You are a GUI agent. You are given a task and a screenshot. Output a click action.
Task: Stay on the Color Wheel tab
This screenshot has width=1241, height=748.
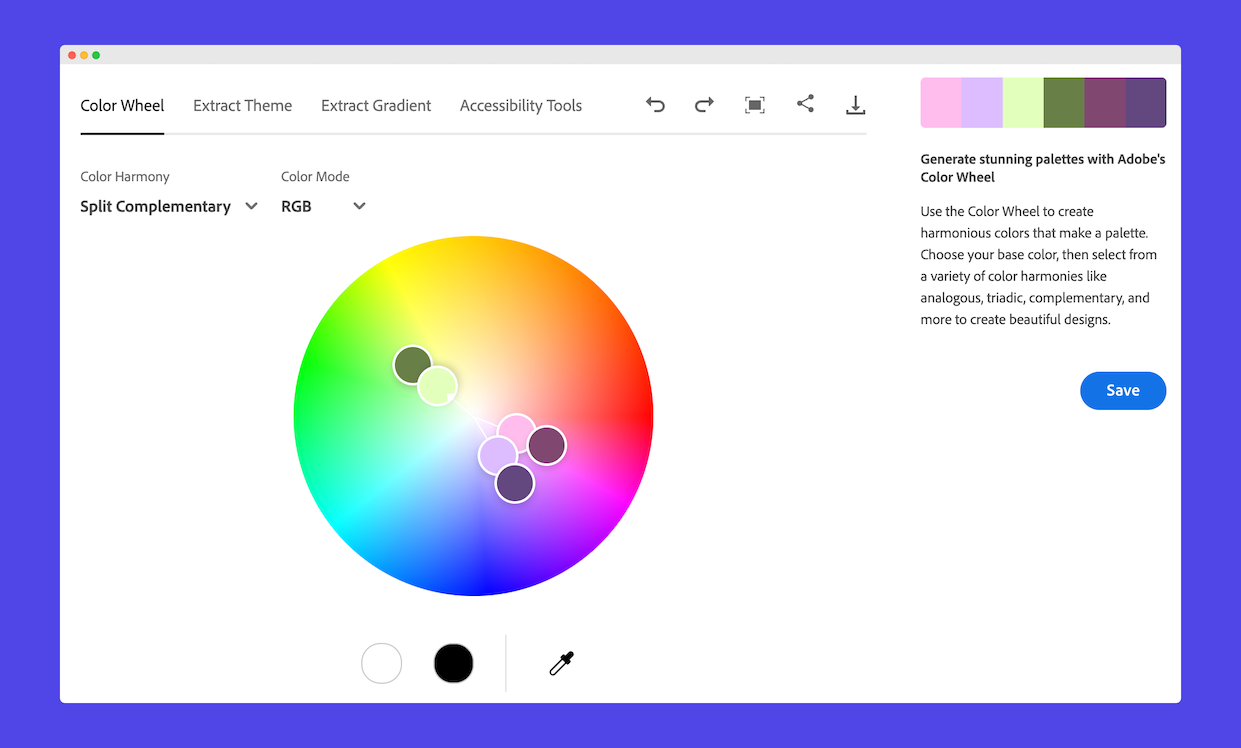tap(122, 105)
